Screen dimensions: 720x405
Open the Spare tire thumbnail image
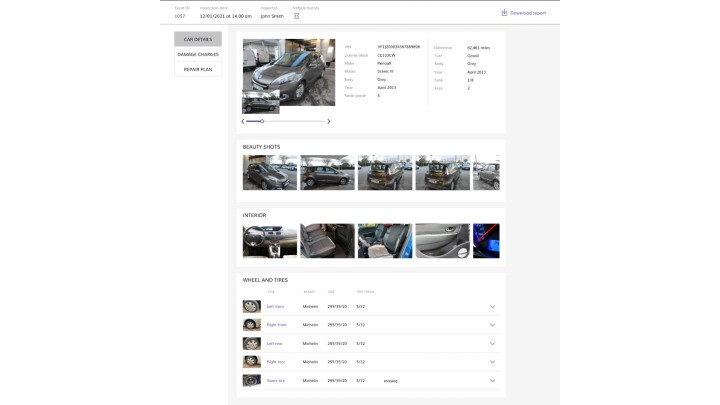click(x=251, y=380)
